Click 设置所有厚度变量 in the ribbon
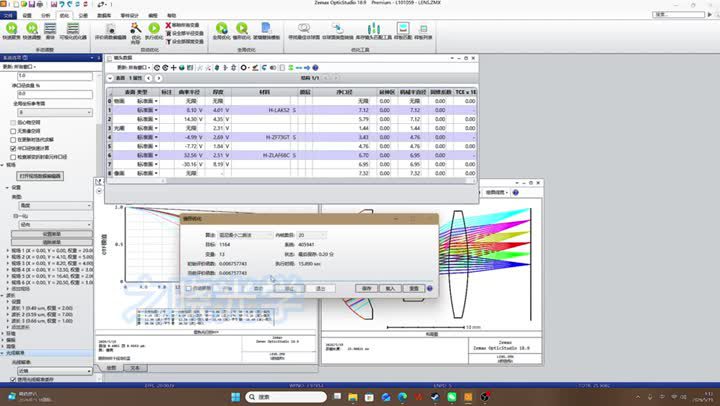Image resolution: width=720 pixels, height=406 pixels. (x=185, y=41)
